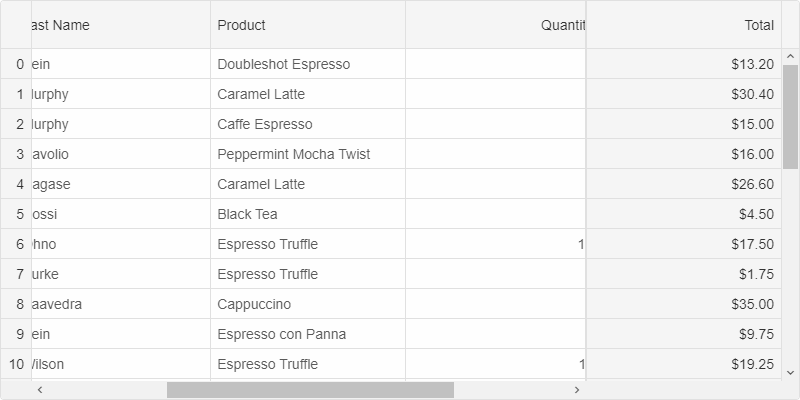Click the scroll left arrow of horizontal scrollbar
Image resolution: width=800 pixels, height=400 pixels.
pos(39,390)
